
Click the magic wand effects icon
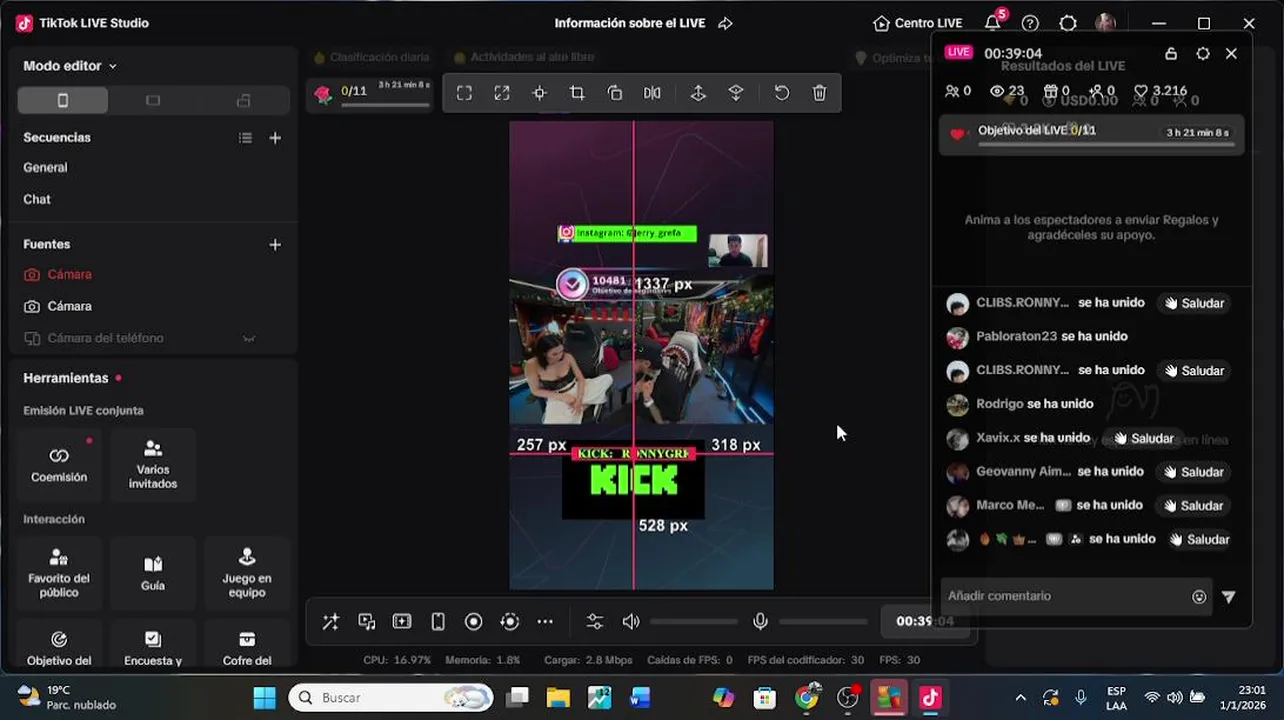pos(330,622)
